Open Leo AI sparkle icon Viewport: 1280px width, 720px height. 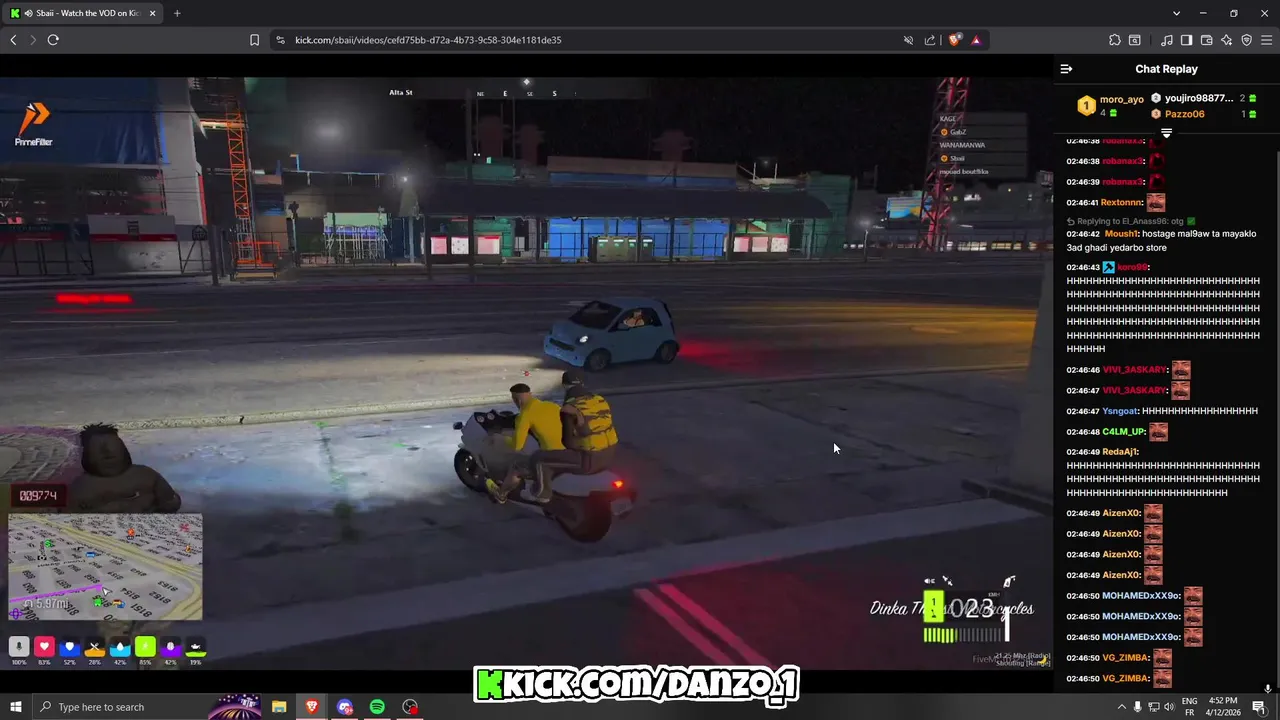(1226, 40)
